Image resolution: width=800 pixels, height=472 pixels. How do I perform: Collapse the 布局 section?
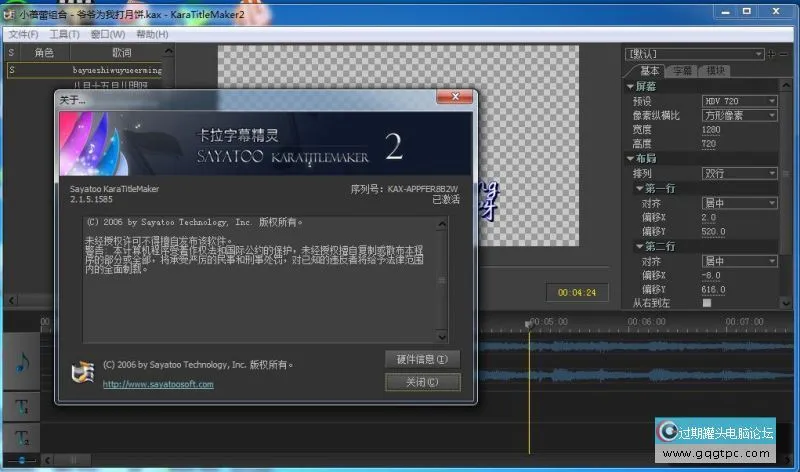(630, 159)
